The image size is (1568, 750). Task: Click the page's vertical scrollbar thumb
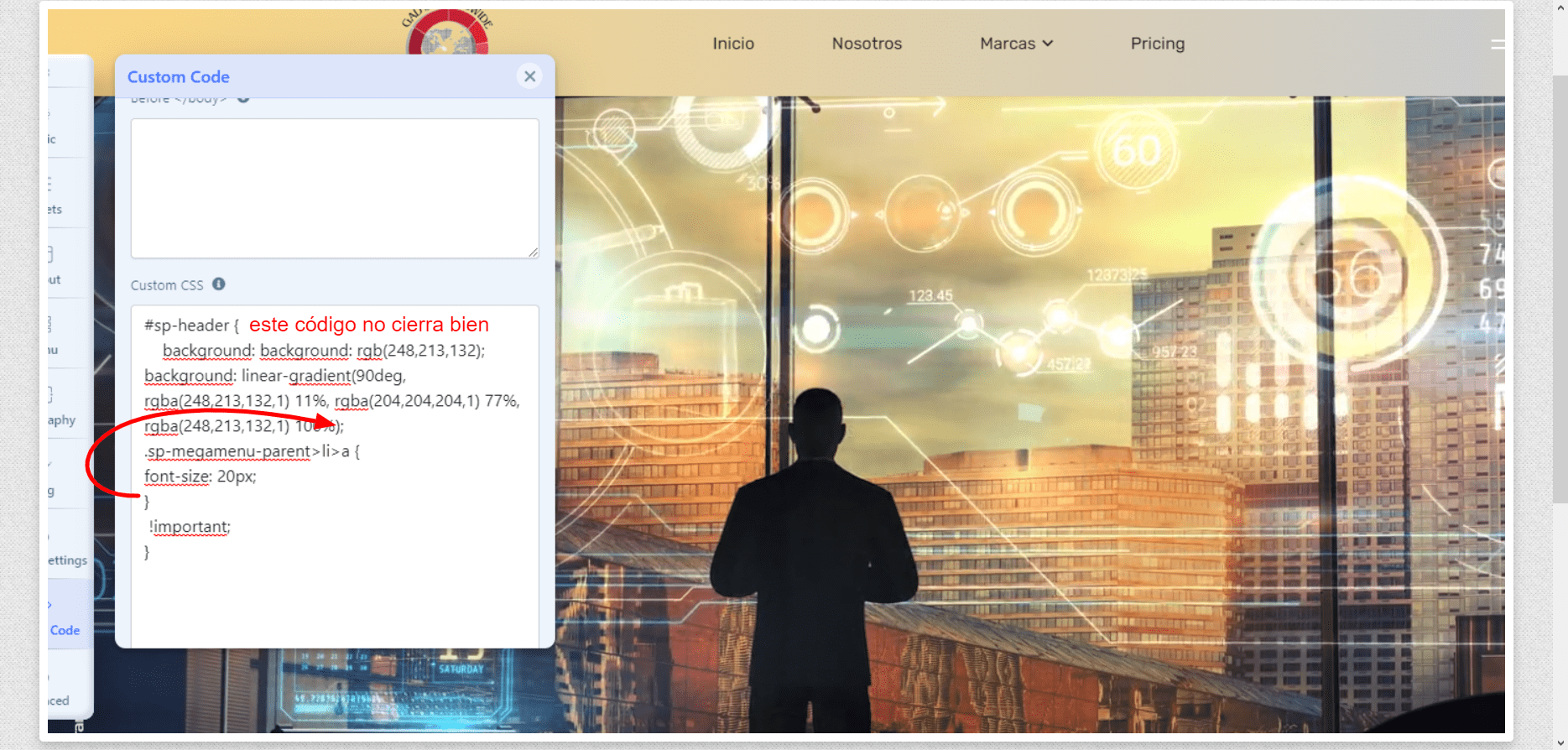click(1560, 289)
